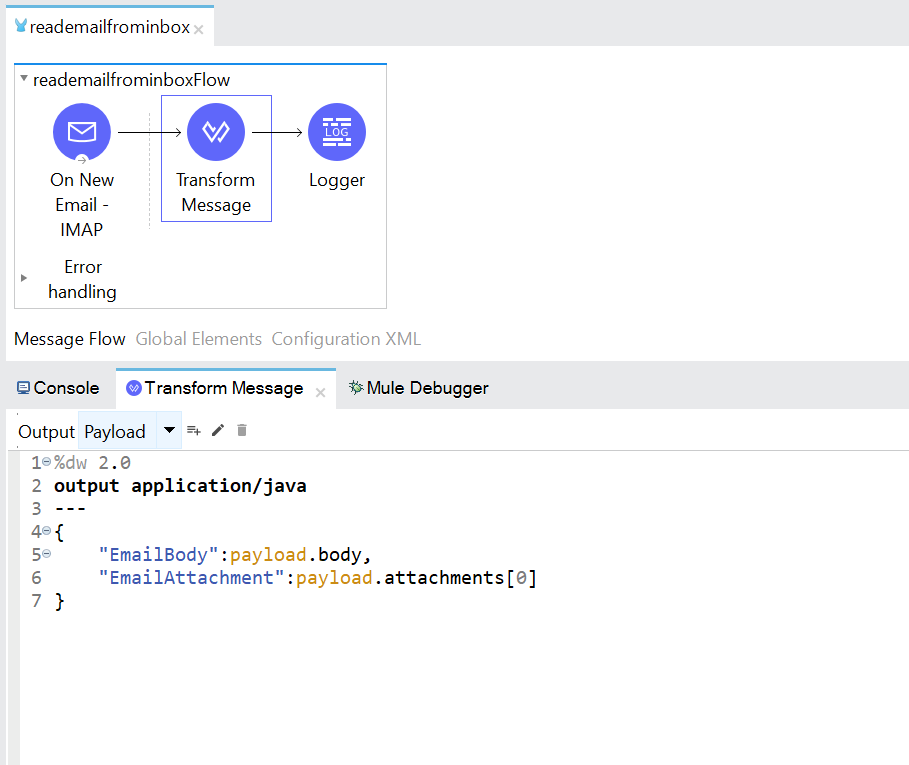Switch to the Global Elements view

199,339
